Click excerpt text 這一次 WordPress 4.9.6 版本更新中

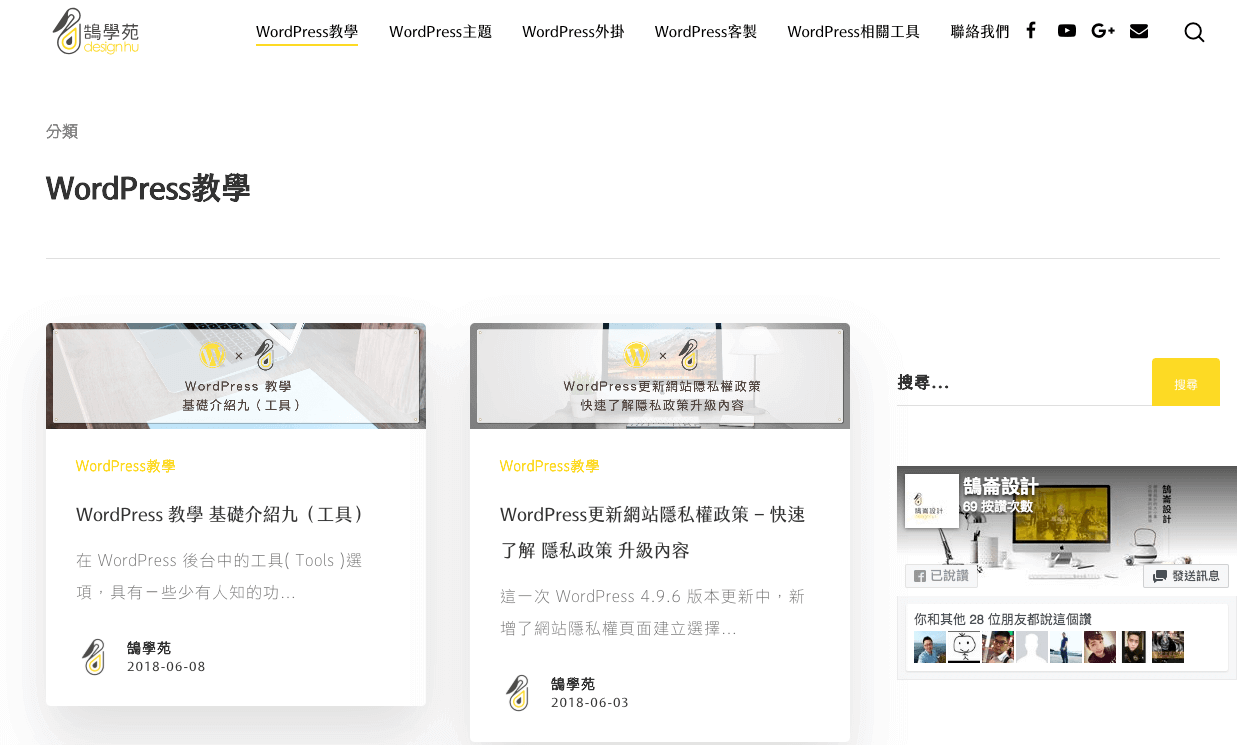click(652, 612)
